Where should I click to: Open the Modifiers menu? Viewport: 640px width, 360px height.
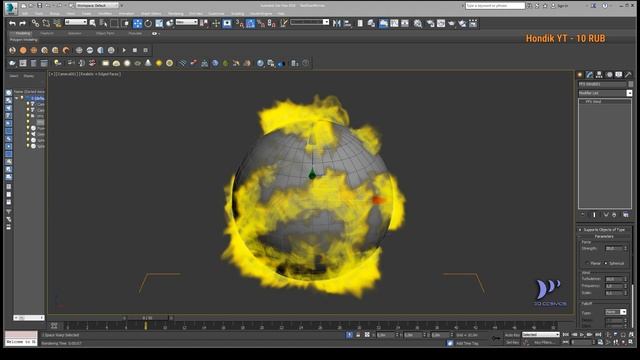(105, 13)
